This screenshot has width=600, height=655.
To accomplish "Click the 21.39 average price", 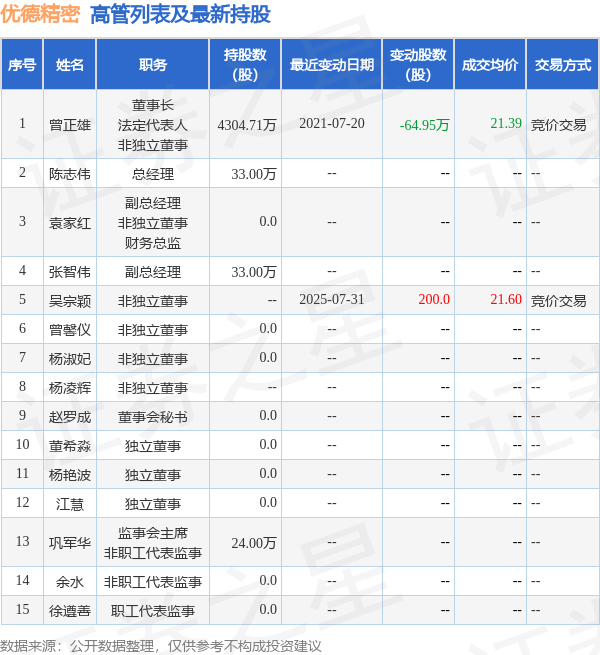I will coord(506,123).
